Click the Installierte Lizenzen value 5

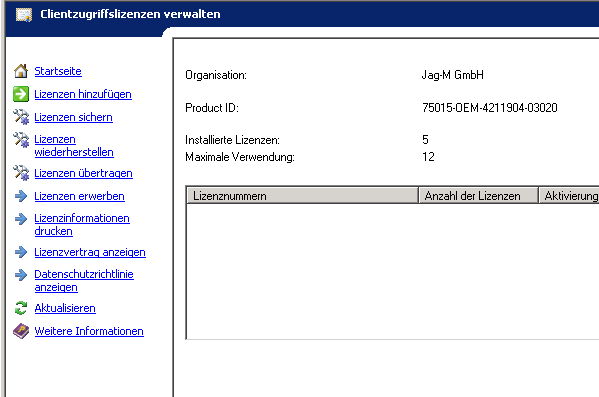425,139
